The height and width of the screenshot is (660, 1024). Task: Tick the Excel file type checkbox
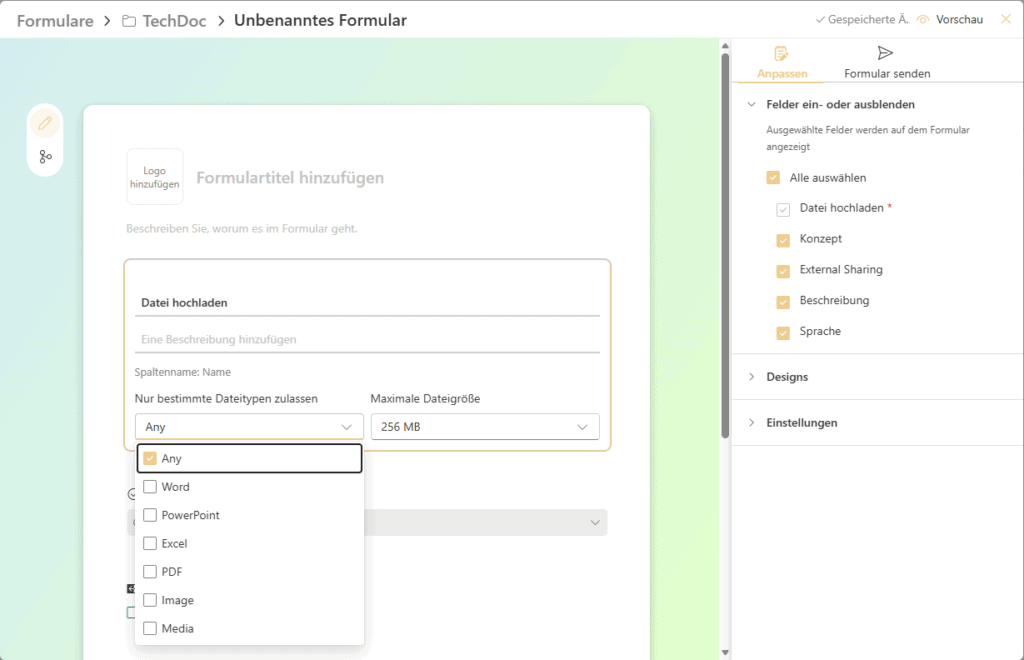(150, 543)
